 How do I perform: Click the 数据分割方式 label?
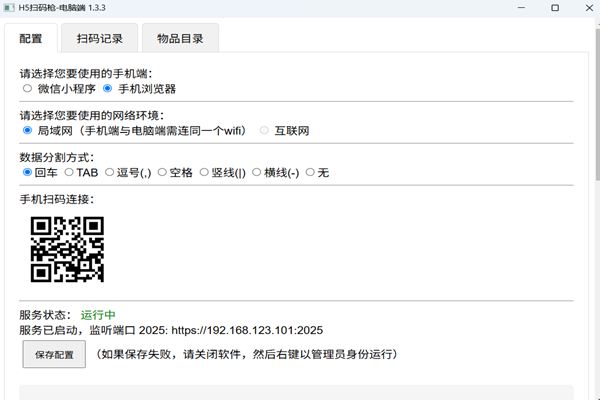coord(57,157)
